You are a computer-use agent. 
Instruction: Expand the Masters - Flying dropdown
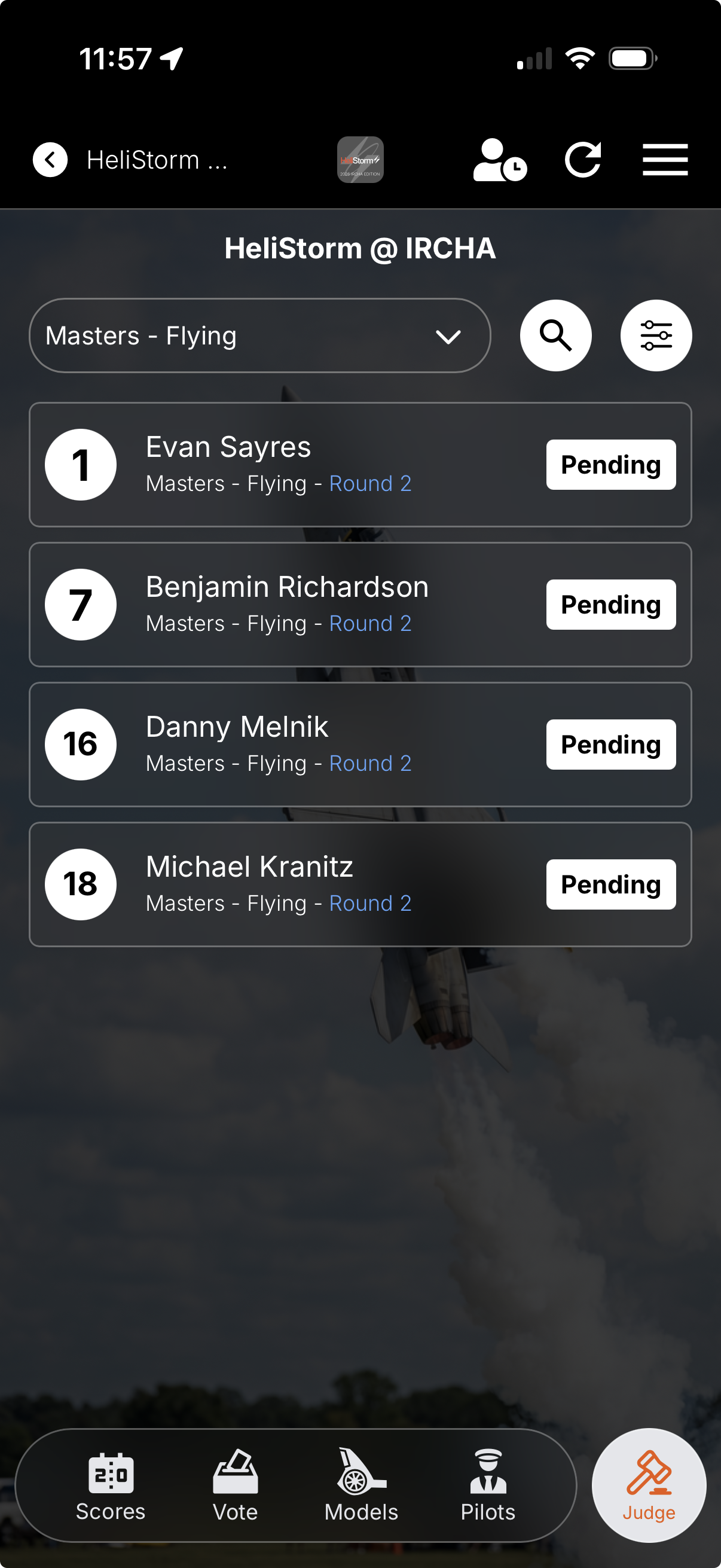pos(260,335)
